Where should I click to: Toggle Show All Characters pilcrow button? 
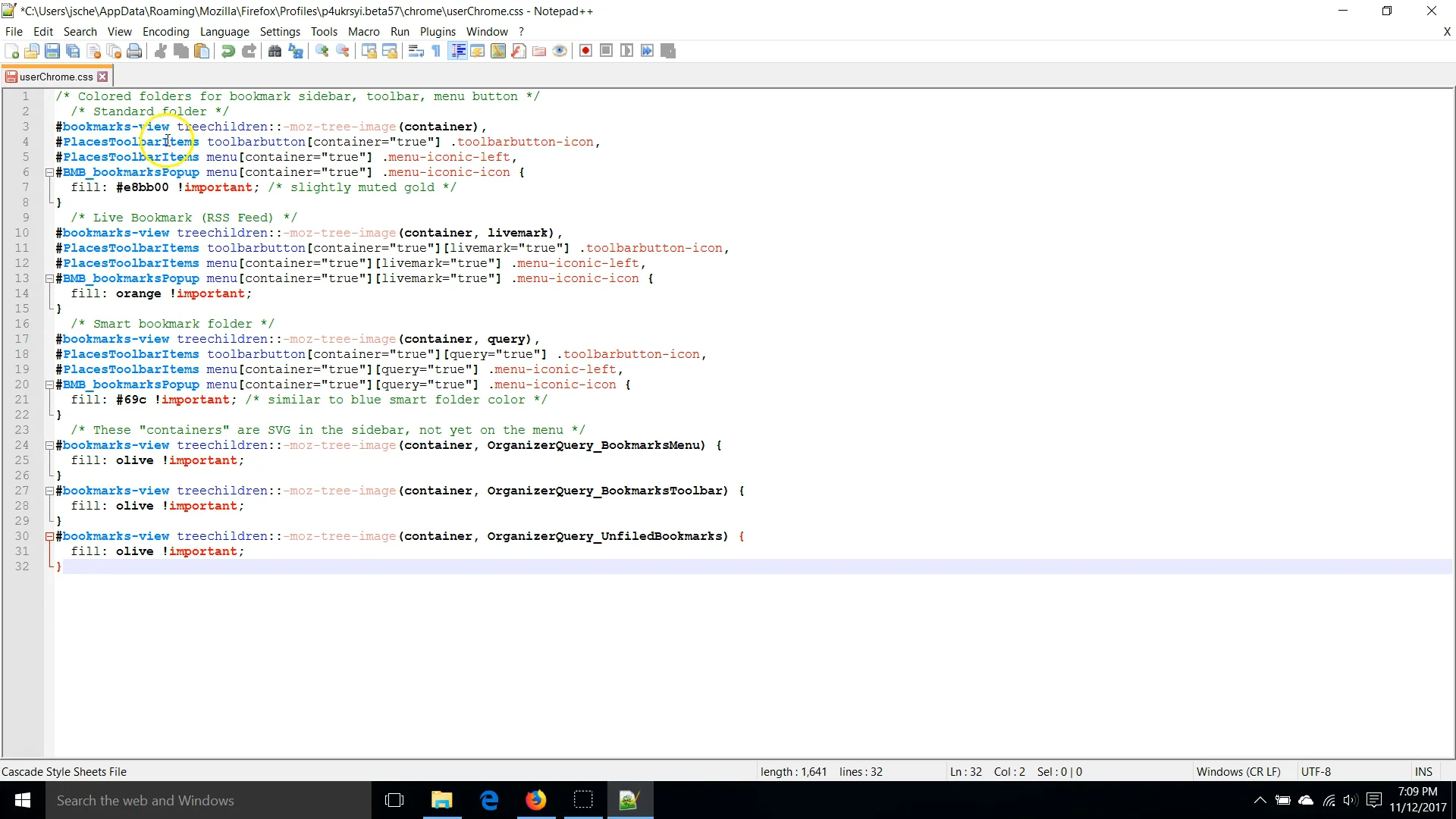point(436,51)
